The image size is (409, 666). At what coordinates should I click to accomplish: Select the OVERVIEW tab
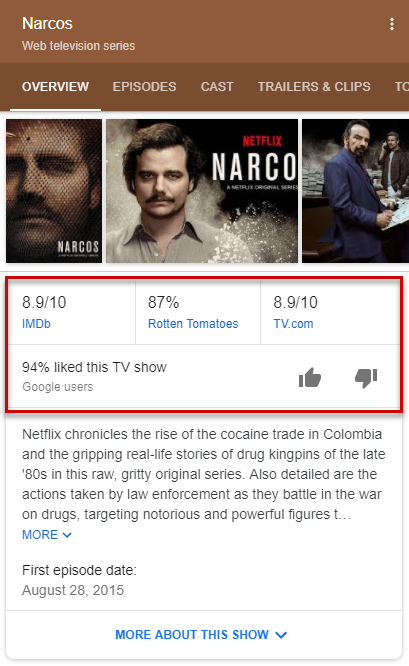55,87
